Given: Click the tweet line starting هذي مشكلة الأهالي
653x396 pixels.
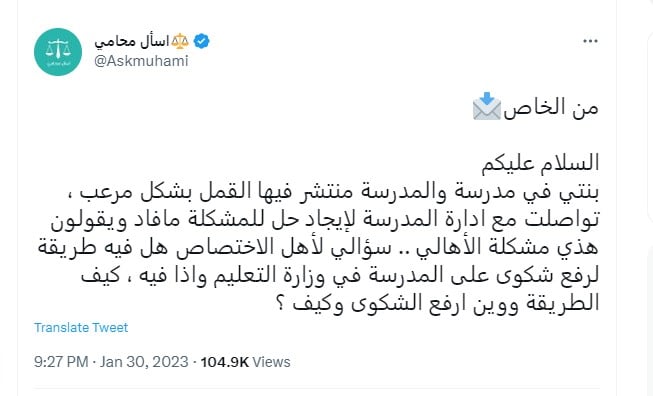Looking at the screenshot, I should 318,248.
